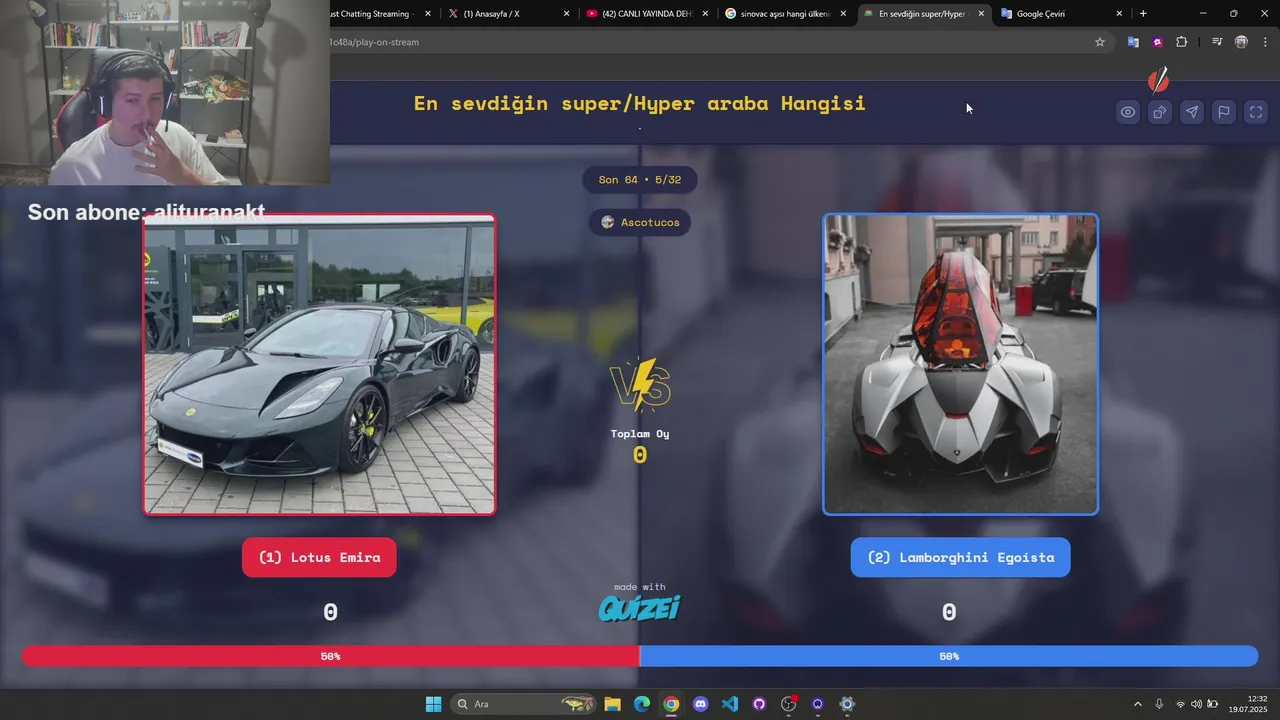
Task: Click the Quizei logo link
Action: [x=640, y=607]
